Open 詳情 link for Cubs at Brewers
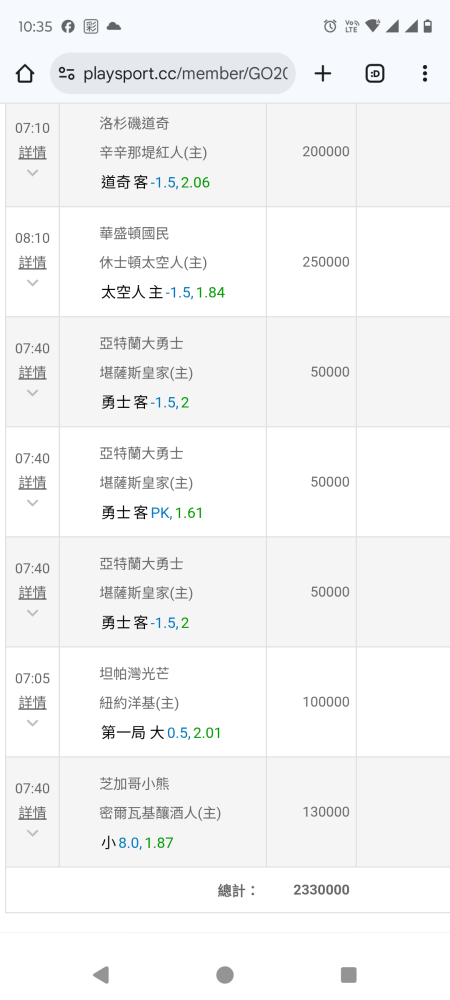 33,813
